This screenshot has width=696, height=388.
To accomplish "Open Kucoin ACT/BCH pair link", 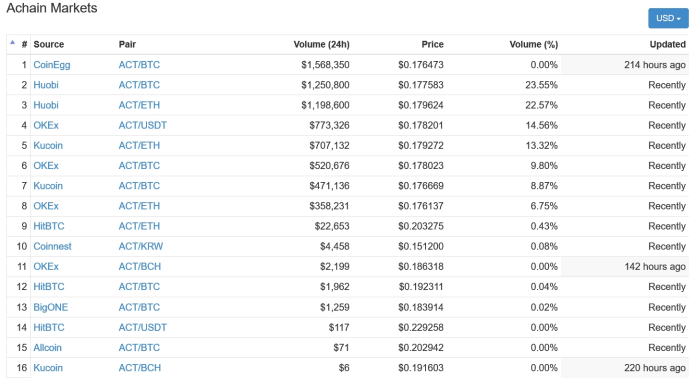I will [139, 368].
